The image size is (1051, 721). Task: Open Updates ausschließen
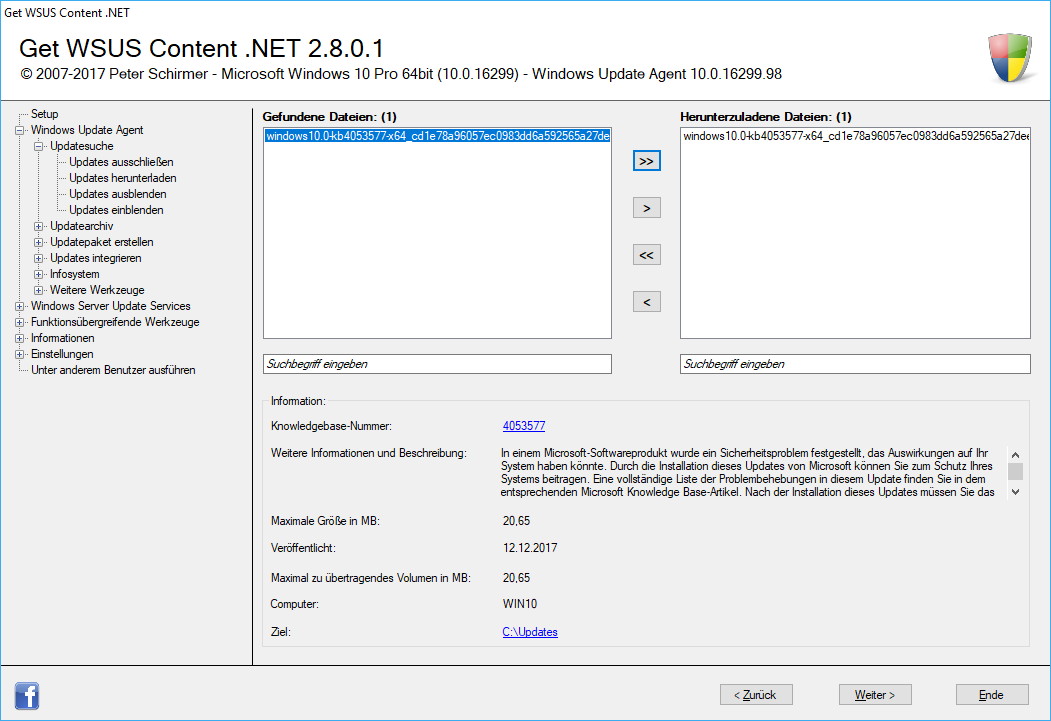pos(121,162)
